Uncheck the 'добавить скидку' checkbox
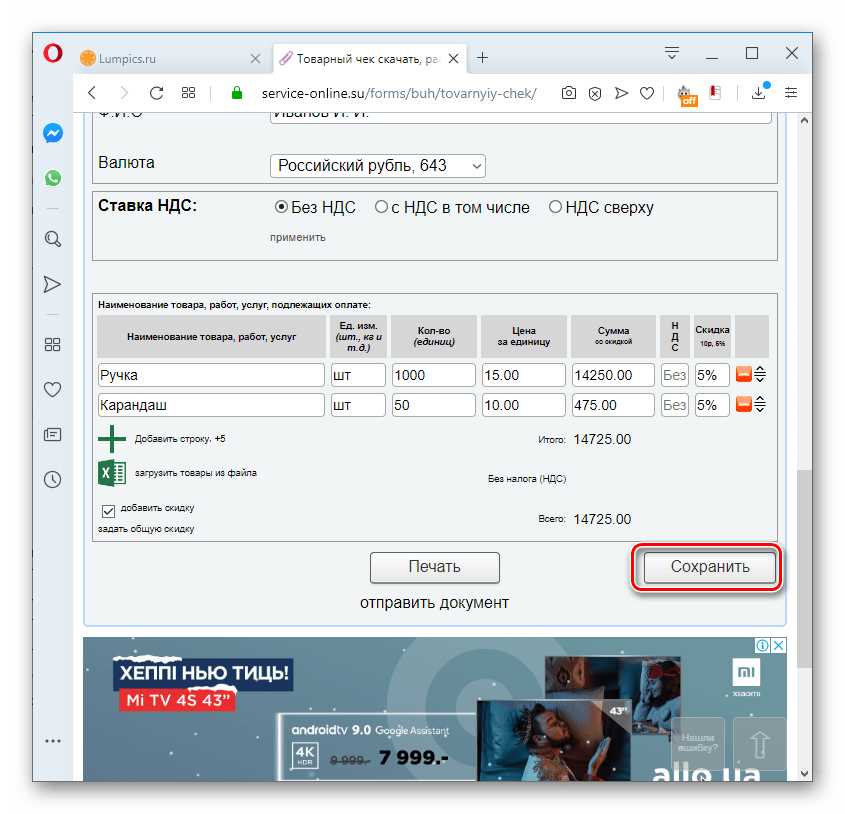Image resolution: width=845 pixels, height=814 pixels. coord(108,510)
